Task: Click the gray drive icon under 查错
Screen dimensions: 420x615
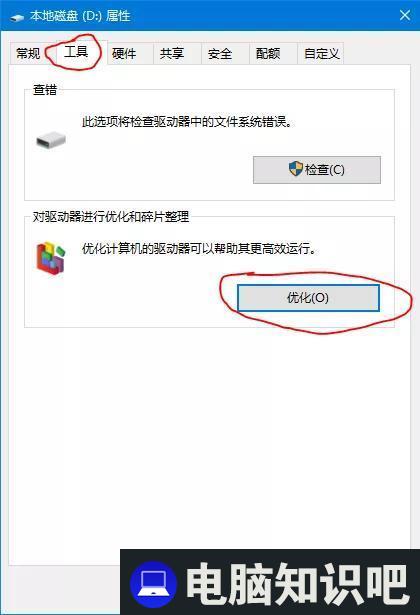Action: [x=51, y=140]
